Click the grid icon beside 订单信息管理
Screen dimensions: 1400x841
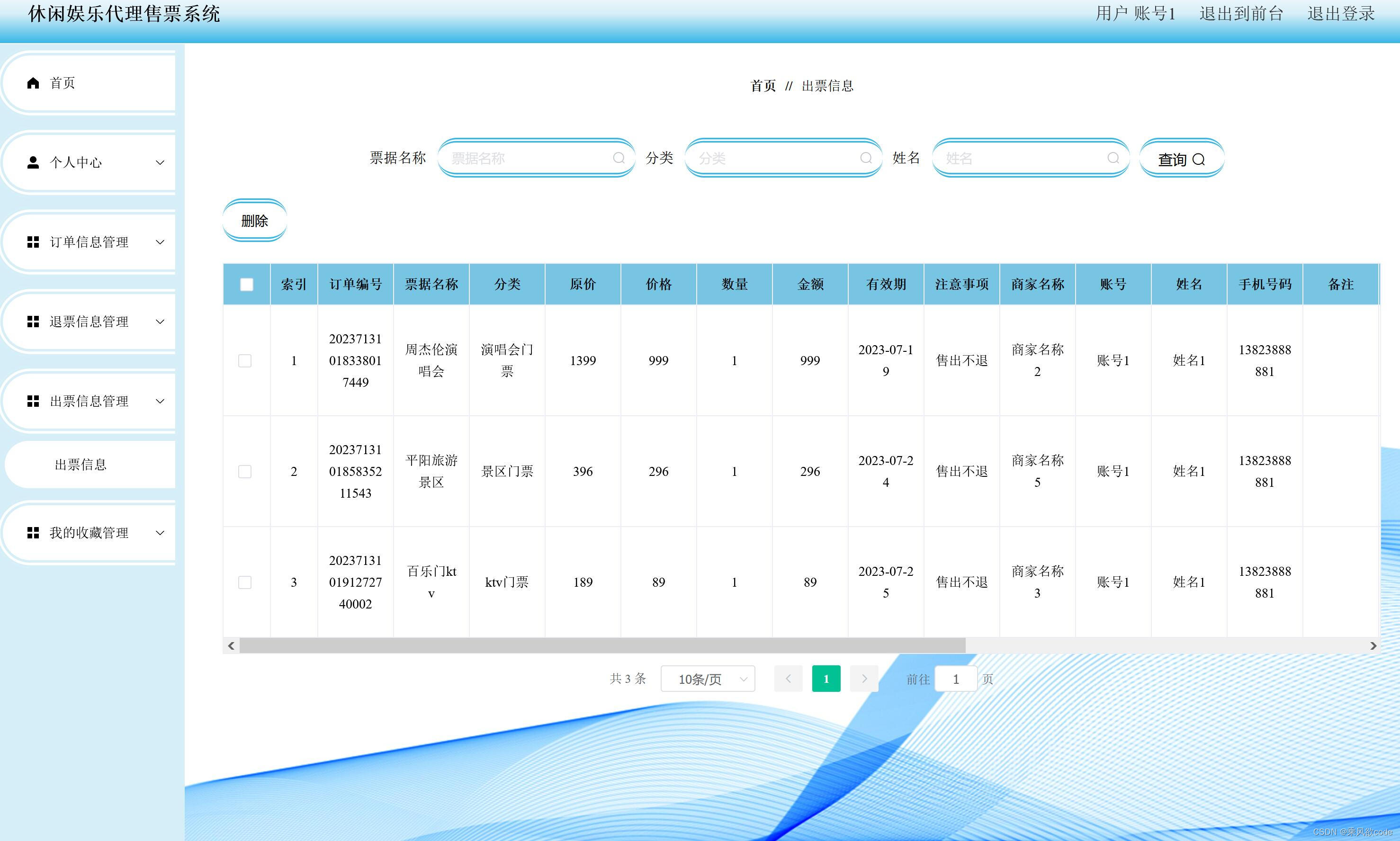tap(33, 242)
